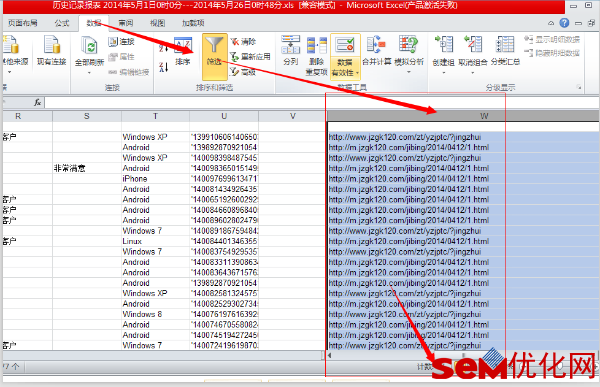The width and height of the screenshot is (600, 387).
Task: Click 隐藏明细数据 (Hide Detail)
Action: pyautogui.click(x=552, y=53)
